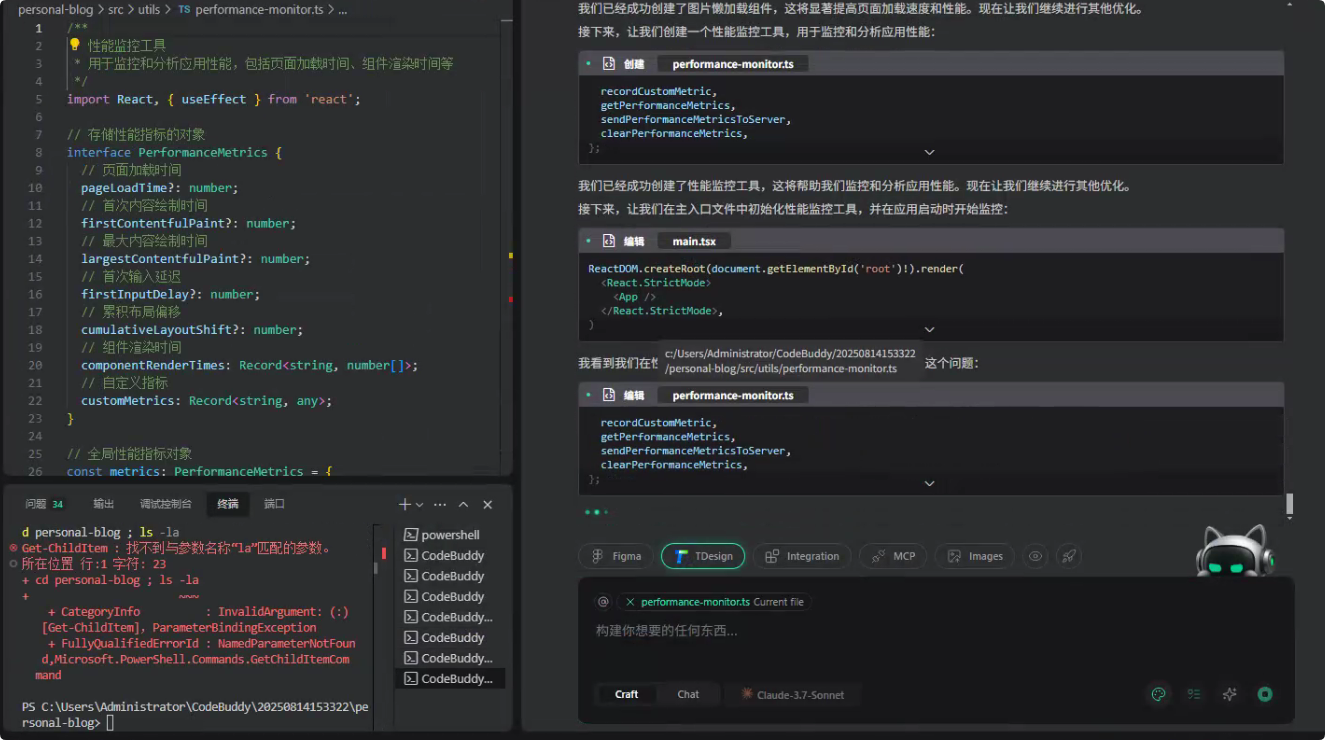Click the @ mention icon
The image size is (1325, 740).
[x=602, y=602]
